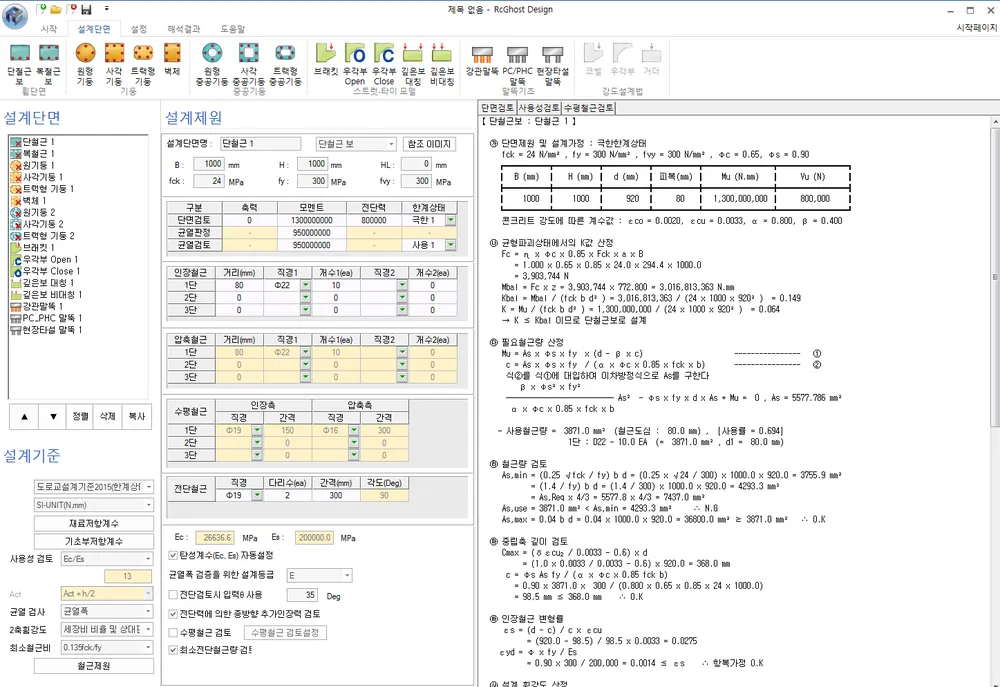Click the B width input field

coord(209,165)
